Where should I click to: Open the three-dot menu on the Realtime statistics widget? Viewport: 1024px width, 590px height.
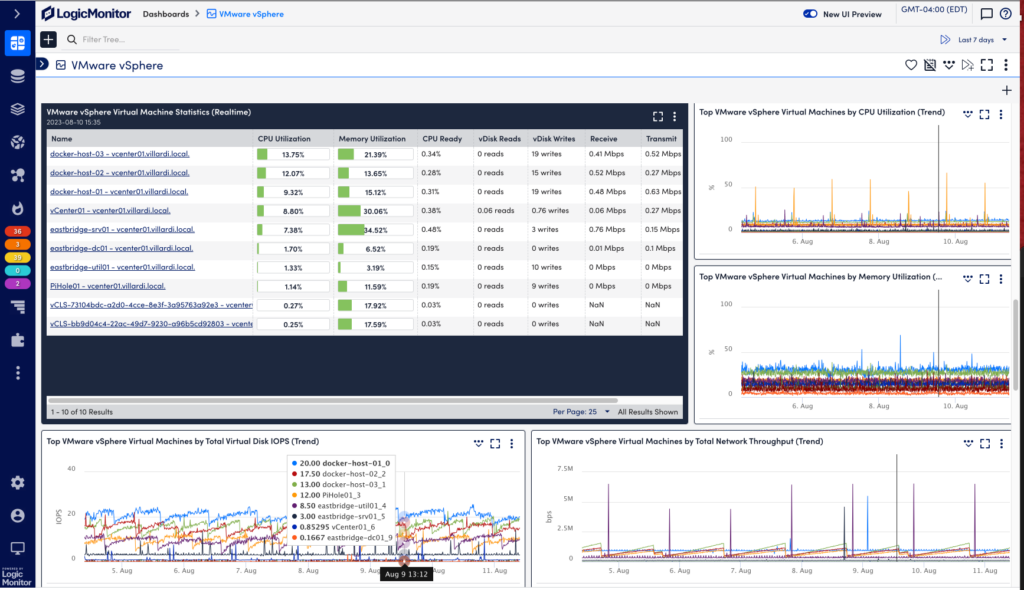click(673, 116)
